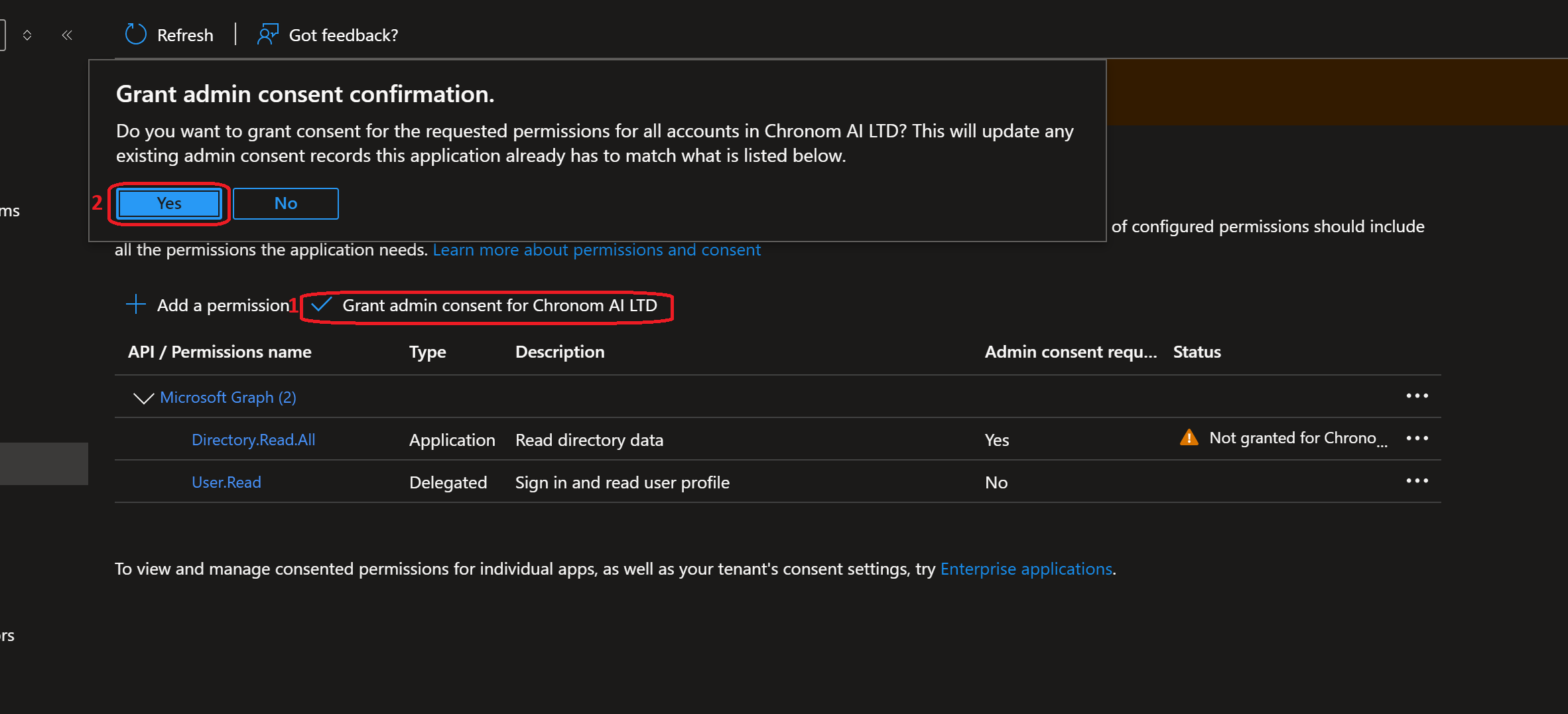Collapse the left sidebar with the double chevron
The height and width of the screenshot is (714, 1568).
click(x=66, y=35)
